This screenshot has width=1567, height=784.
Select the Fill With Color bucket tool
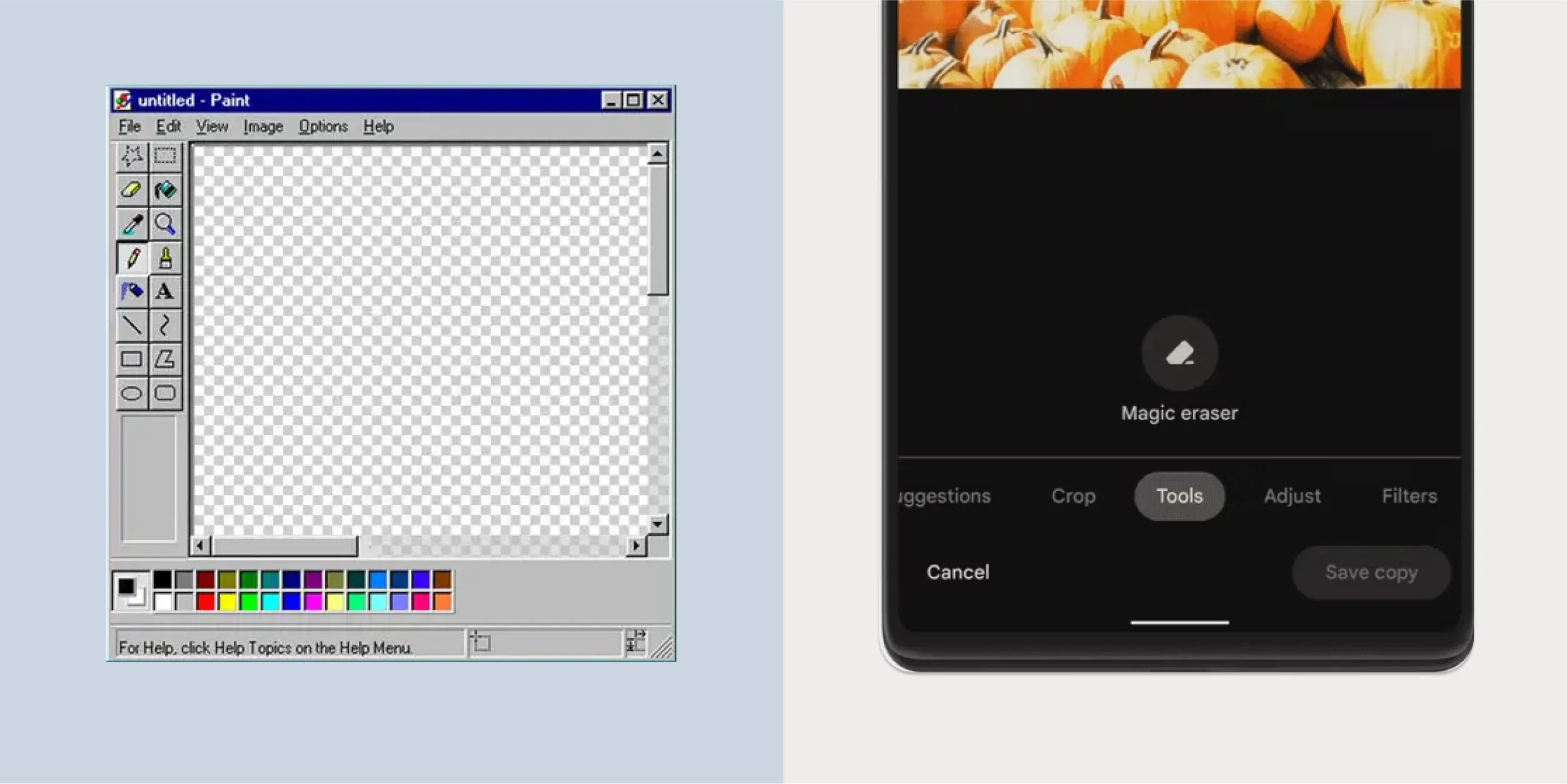(165, 189)
